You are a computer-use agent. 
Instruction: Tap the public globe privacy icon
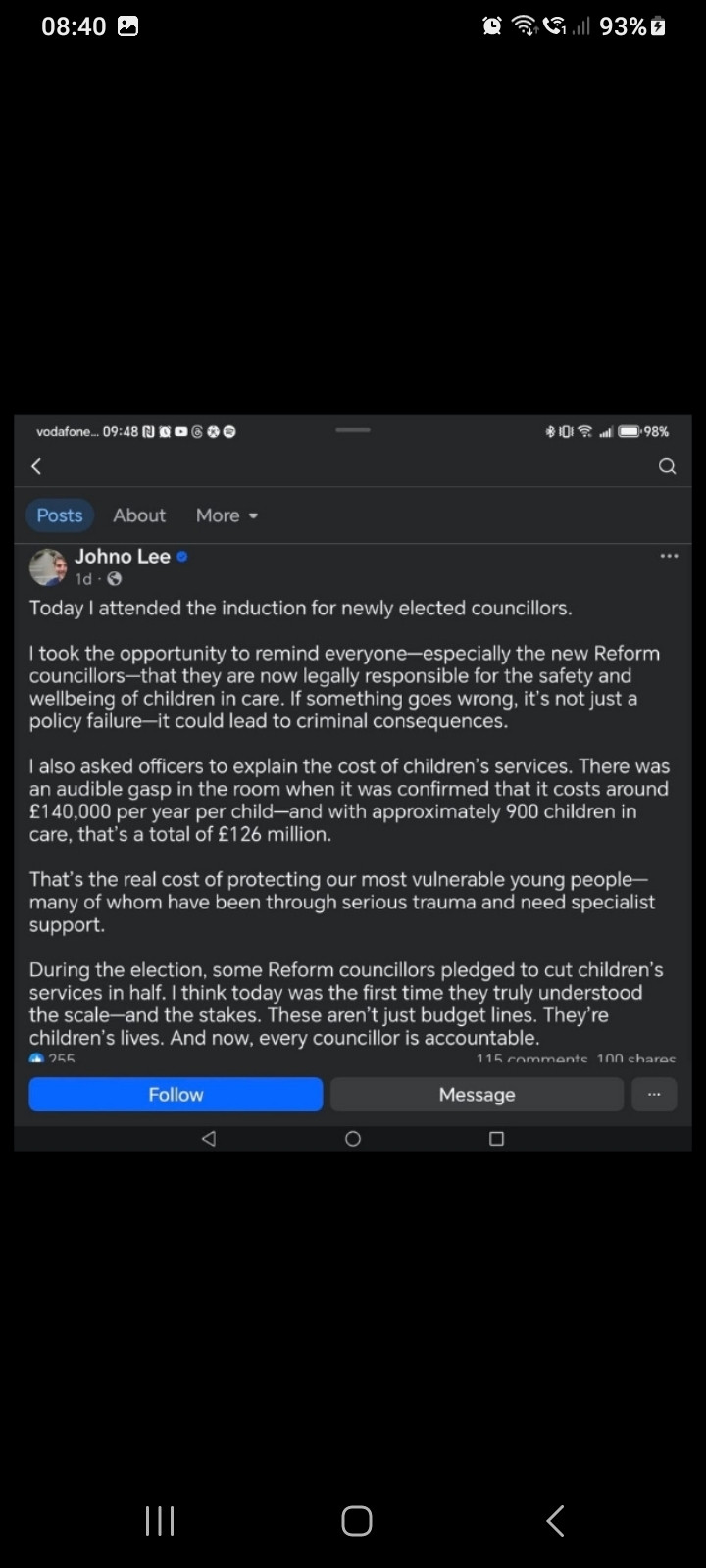click(114, 579)
